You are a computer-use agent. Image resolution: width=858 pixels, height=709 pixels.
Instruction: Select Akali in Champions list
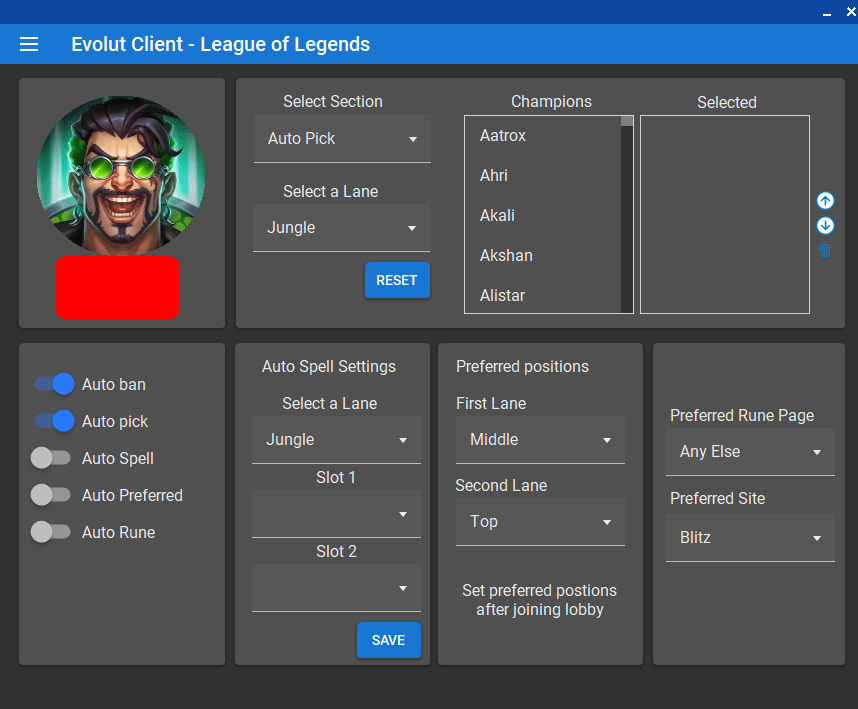click(542, 216)
